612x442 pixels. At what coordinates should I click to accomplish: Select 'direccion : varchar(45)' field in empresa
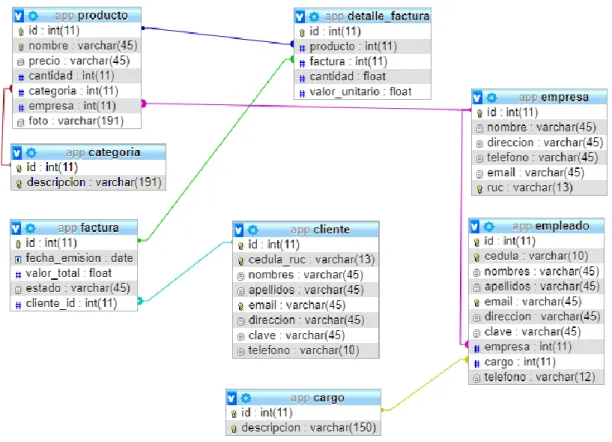(539, 143)
